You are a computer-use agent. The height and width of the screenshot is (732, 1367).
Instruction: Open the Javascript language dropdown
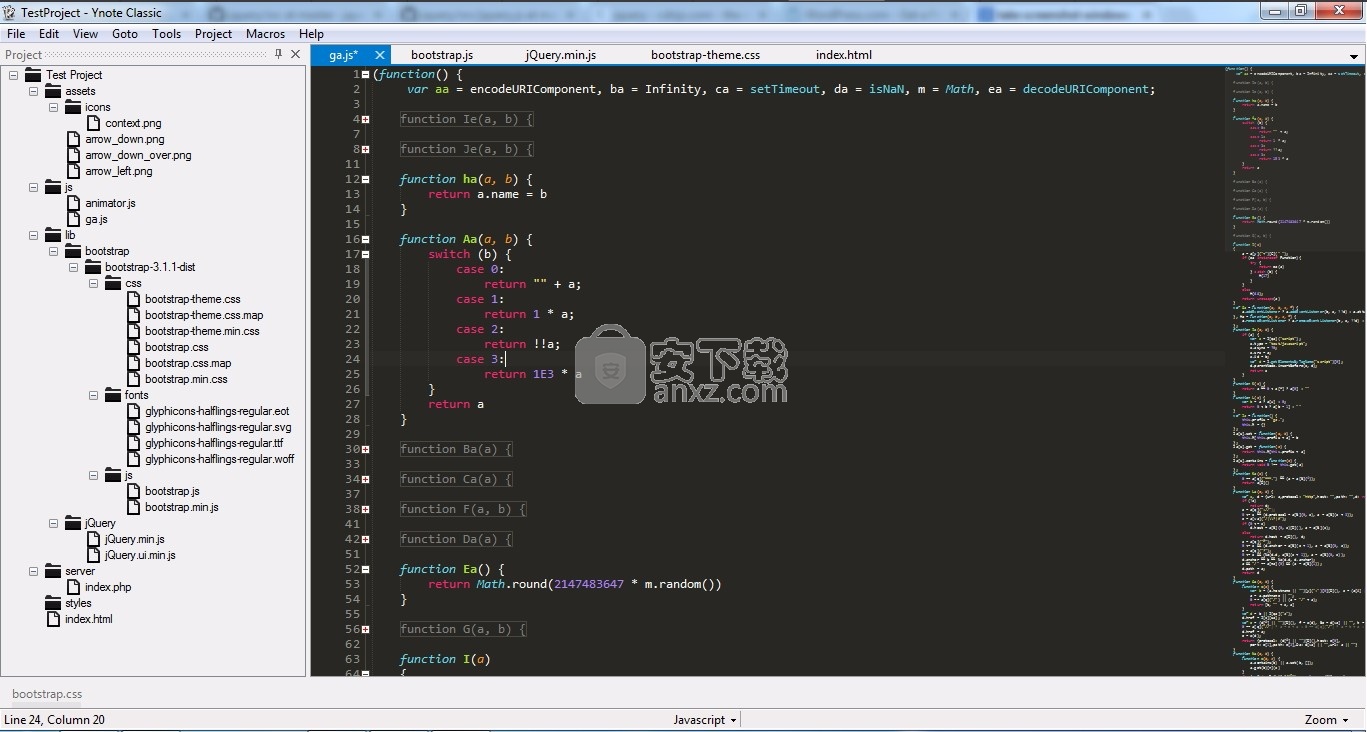(705, 720)
